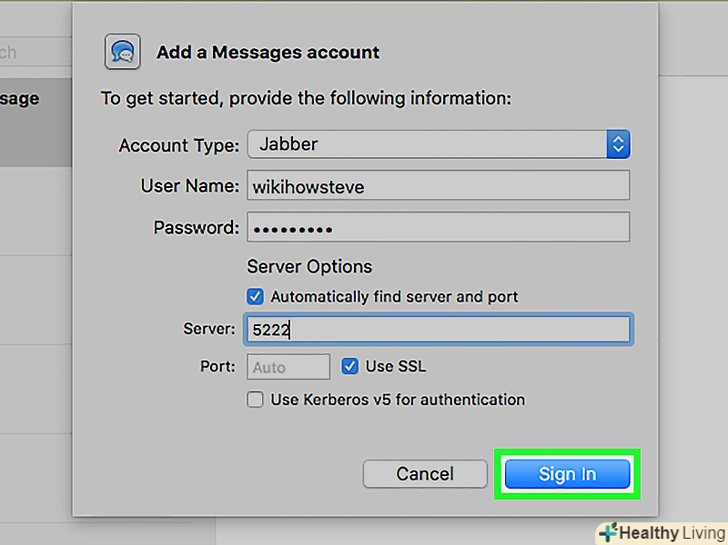Screen dimensions: 728x545
Task: Click the 'To get started' instruction text
Action: pos(306,98)
